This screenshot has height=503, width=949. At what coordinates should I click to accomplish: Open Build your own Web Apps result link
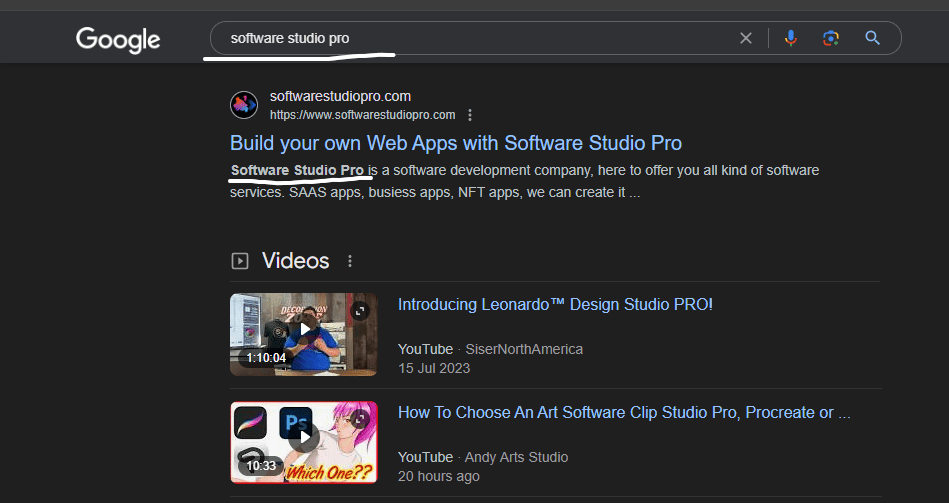(x=456, y=143)
